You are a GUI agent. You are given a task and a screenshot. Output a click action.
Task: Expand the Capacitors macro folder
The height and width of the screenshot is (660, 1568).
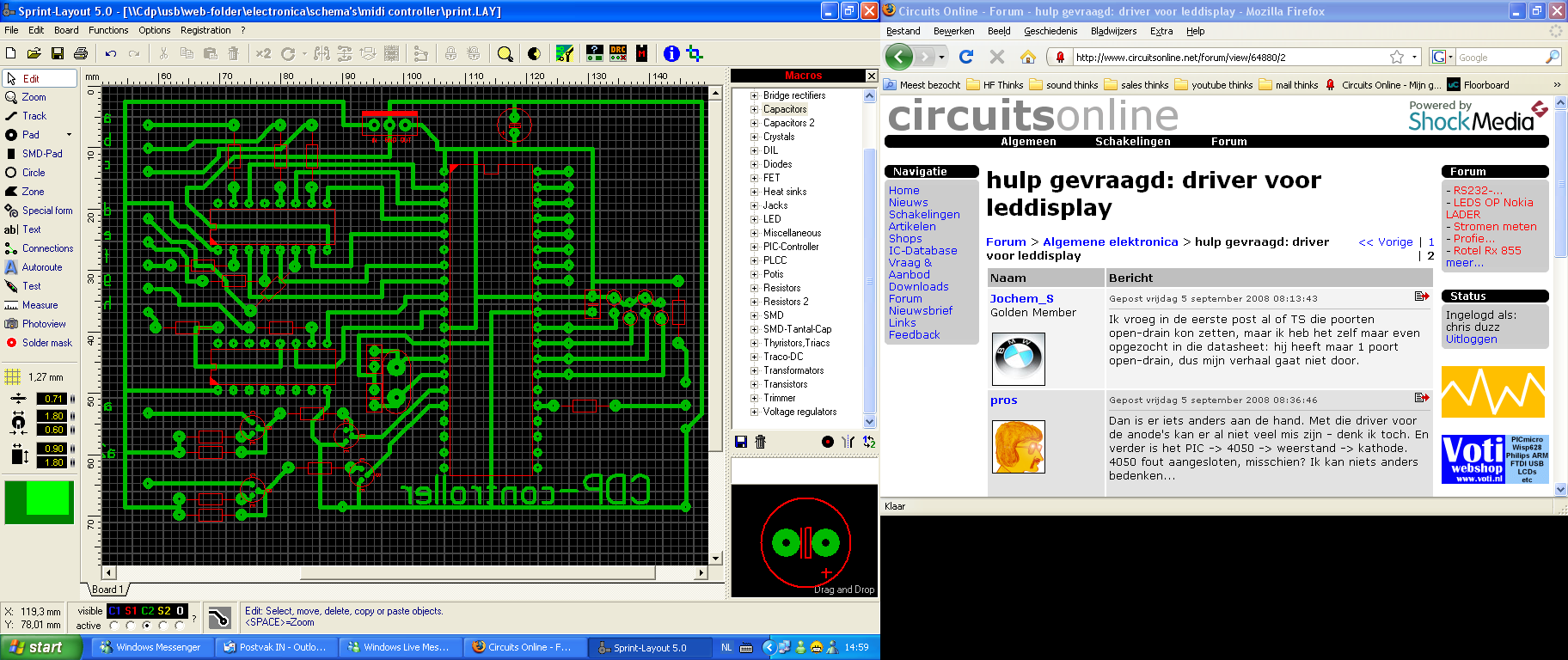[x=755, y=109]
